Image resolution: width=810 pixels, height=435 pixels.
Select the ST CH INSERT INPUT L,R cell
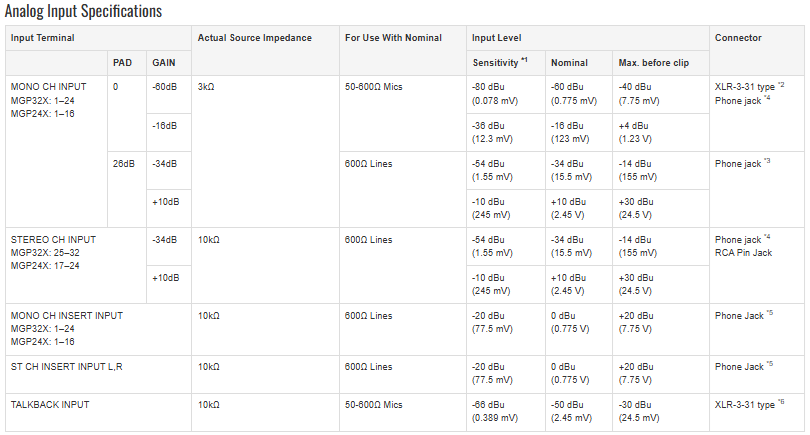point(67,367)
